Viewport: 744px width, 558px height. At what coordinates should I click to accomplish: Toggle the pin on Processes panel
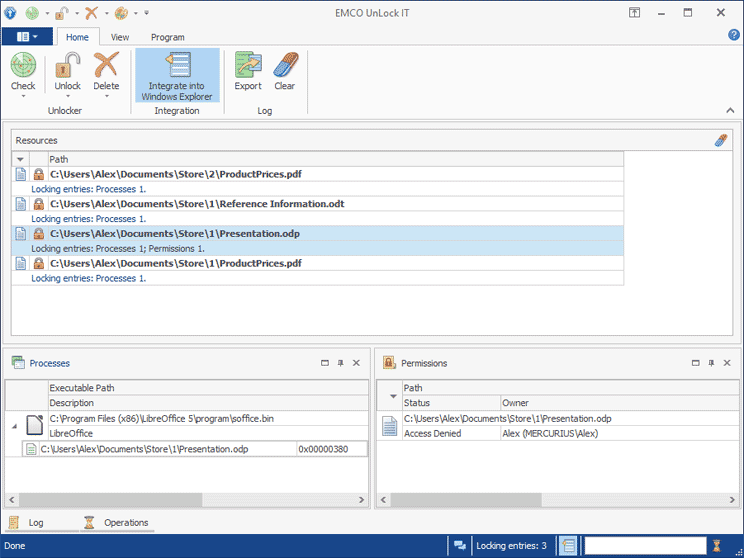(340, 363)
